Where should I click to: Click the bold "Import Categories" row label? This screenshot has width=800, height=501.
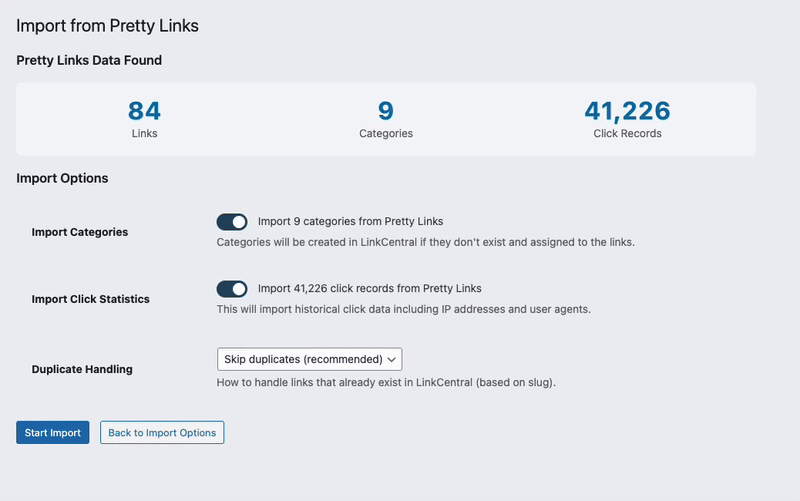point(80,232)
